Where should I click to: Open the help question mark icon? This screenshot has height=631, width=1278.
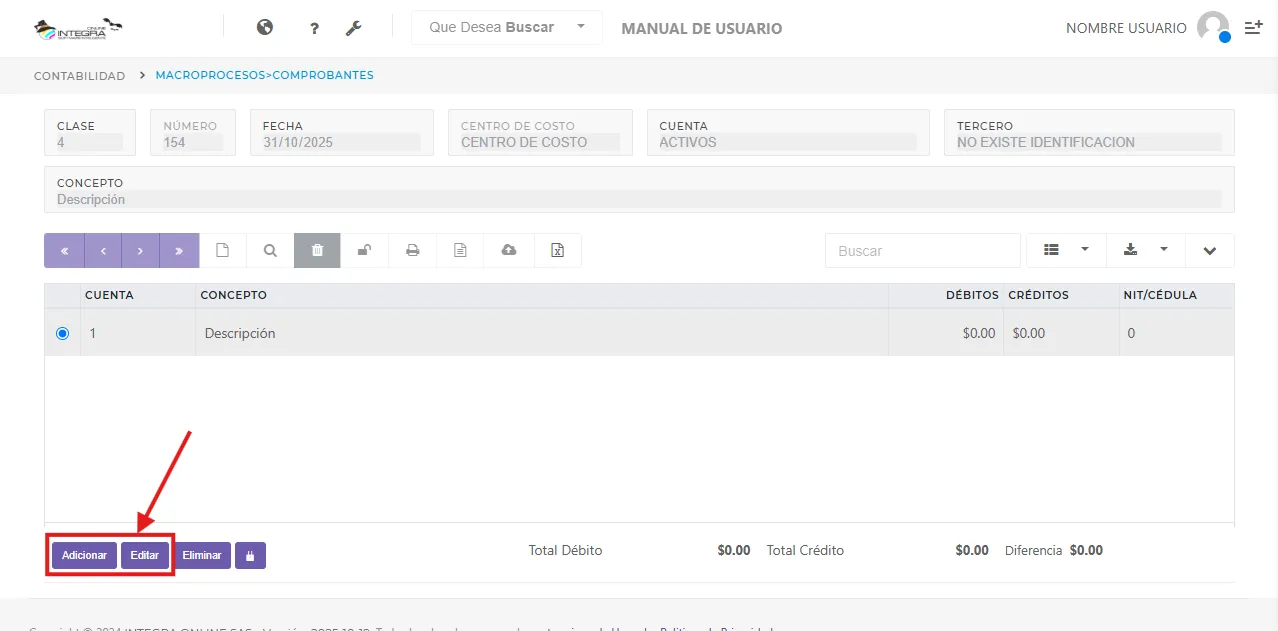[313, 27]
